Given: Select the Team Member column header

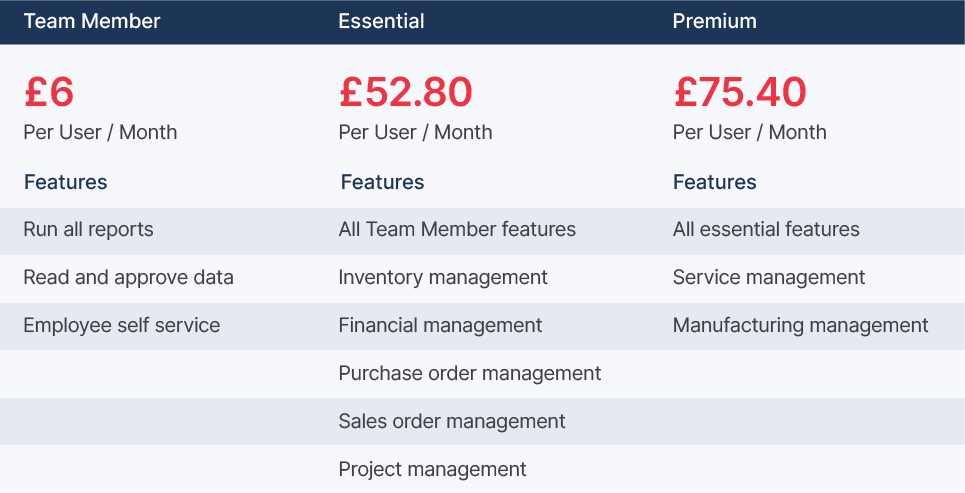Looking at the screenshot, I should pyautogui.click(x=92, y=21).
